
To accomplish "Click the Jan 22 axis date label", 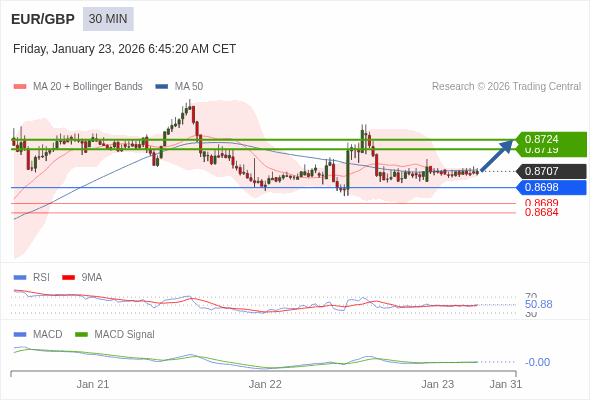I will click(265, 384).
